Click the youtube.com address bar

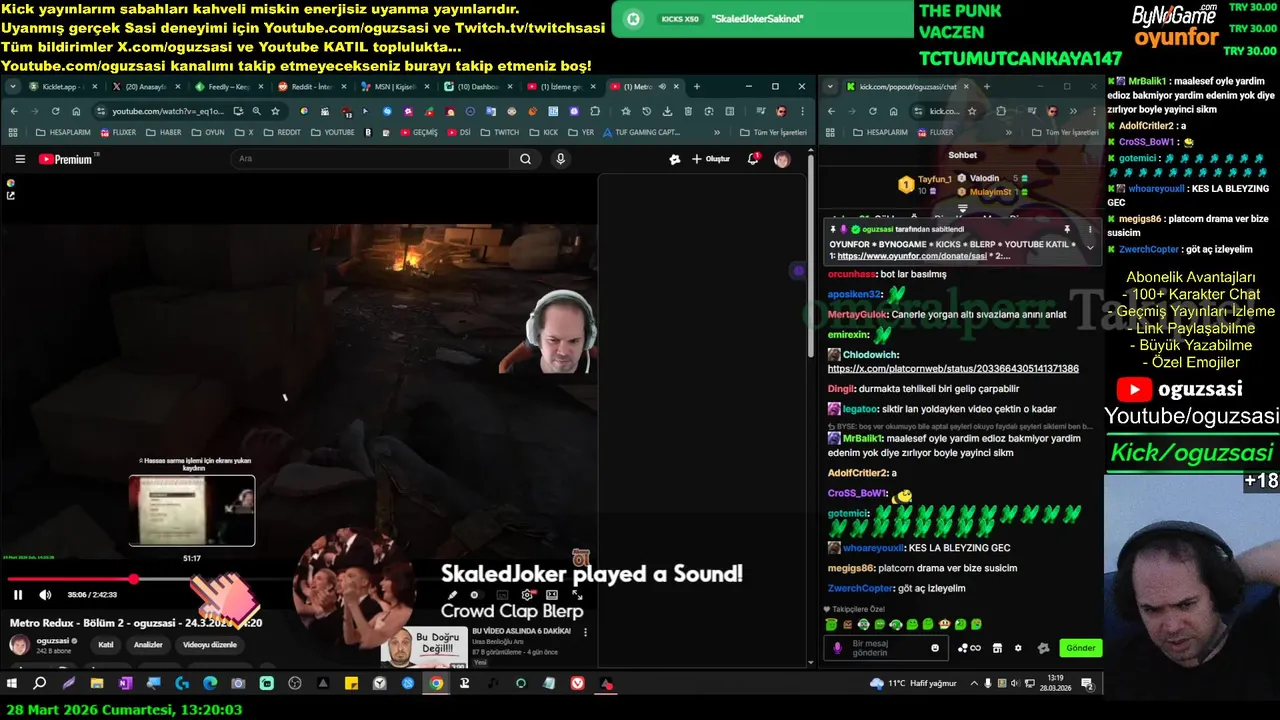[170, 111]
